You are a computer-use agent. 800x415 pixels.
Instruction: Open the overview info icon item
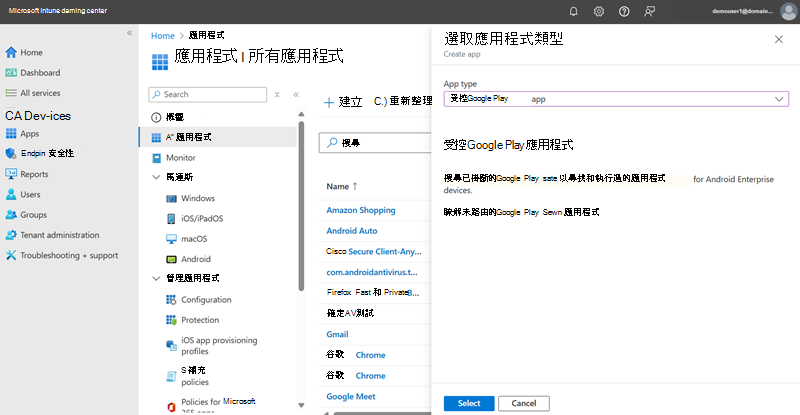click(x=156, y=117)
